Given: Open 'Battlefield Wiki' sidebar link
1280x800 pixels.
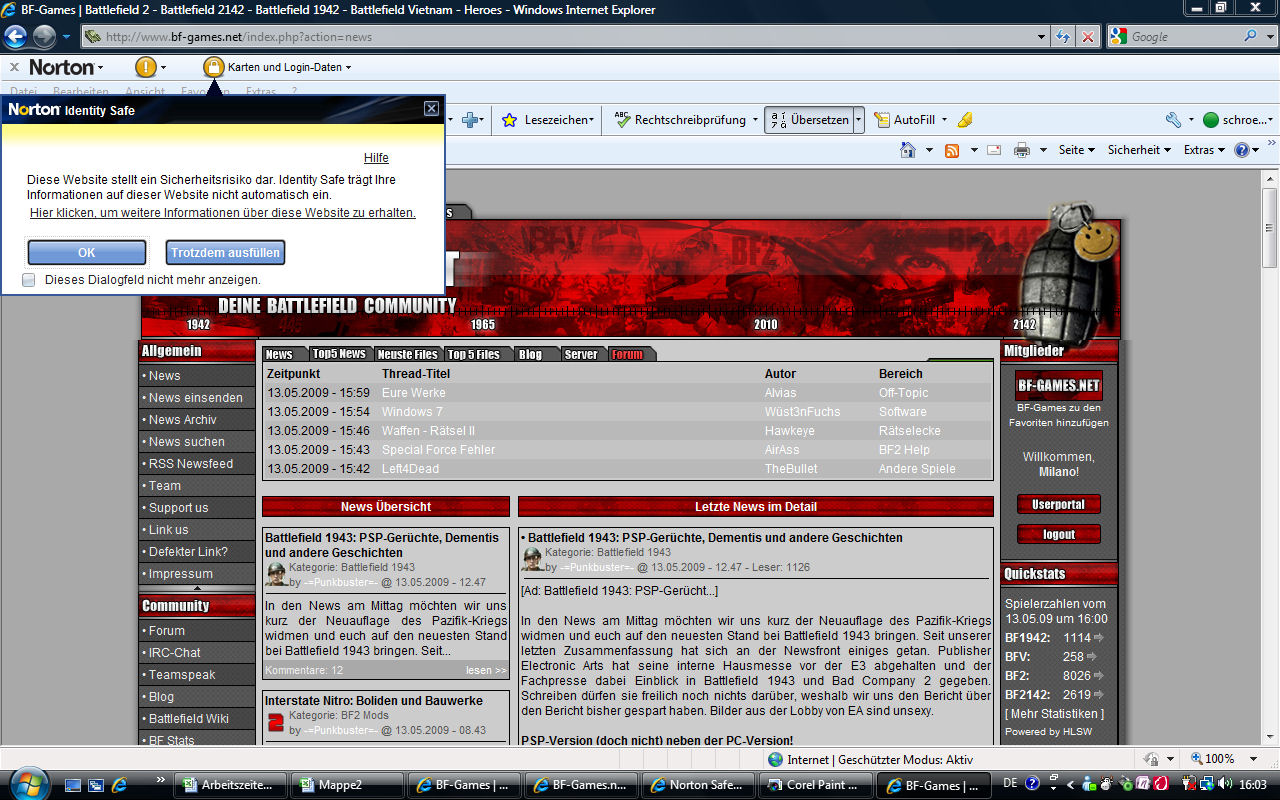Looking at the screenshot, I should pyautogui.click(x=189, y=719).
